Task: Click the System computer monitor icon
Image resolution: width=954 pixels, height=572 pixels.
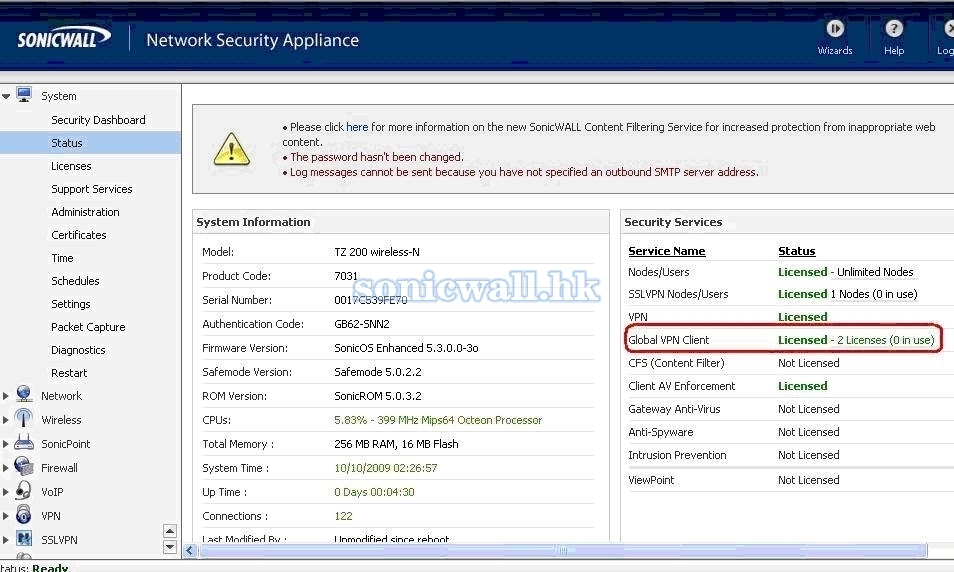Action: click(x=24, y=95)
